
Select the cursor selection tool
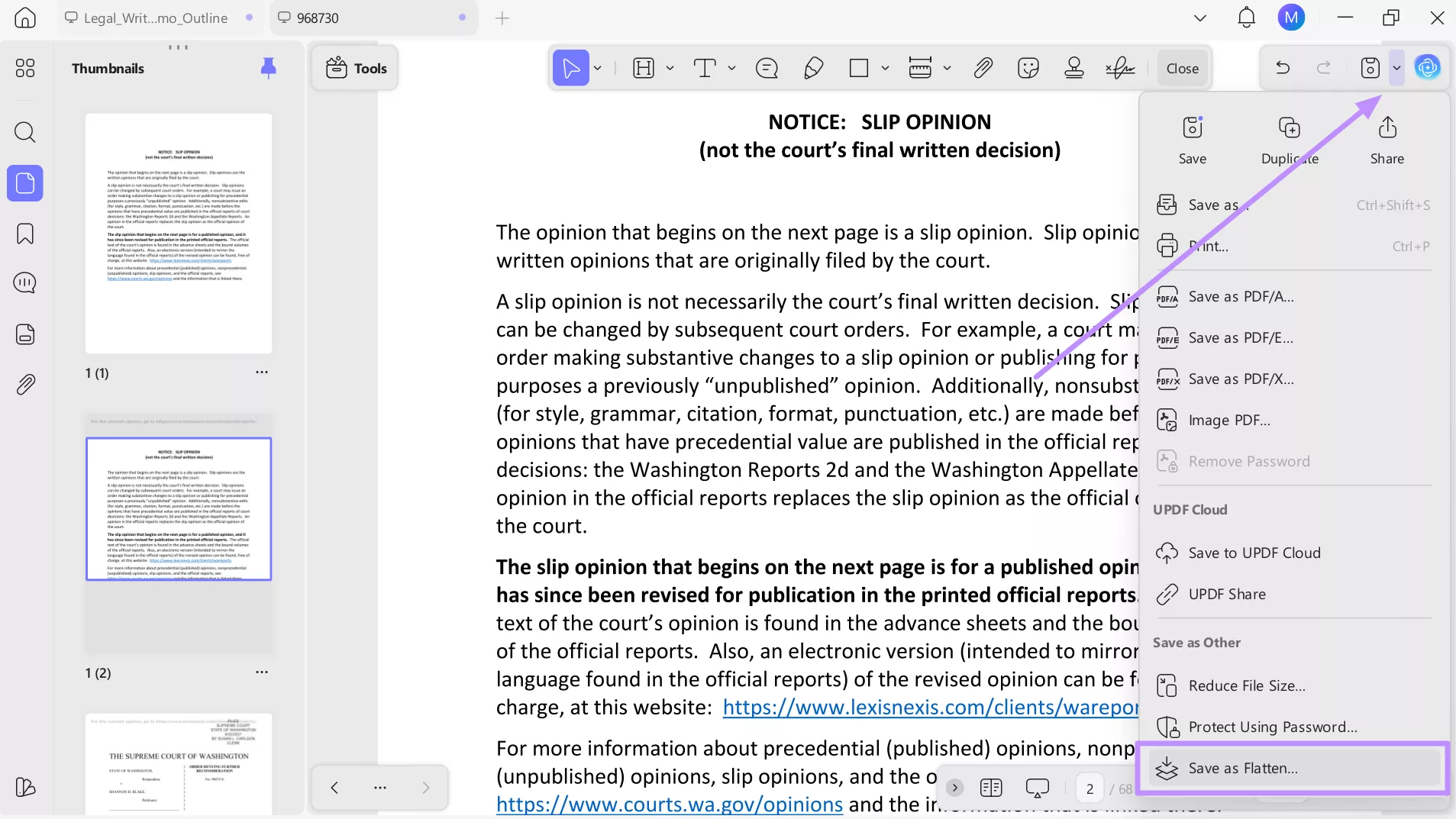pos(570,68)
